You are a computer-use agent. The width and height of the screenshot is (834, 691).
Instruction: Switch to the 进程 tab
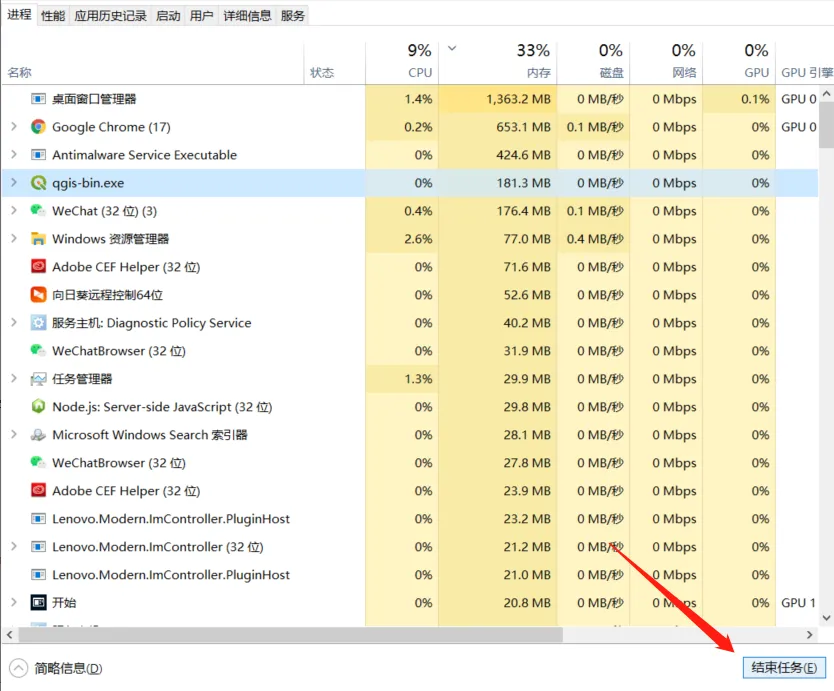point(19,14)
